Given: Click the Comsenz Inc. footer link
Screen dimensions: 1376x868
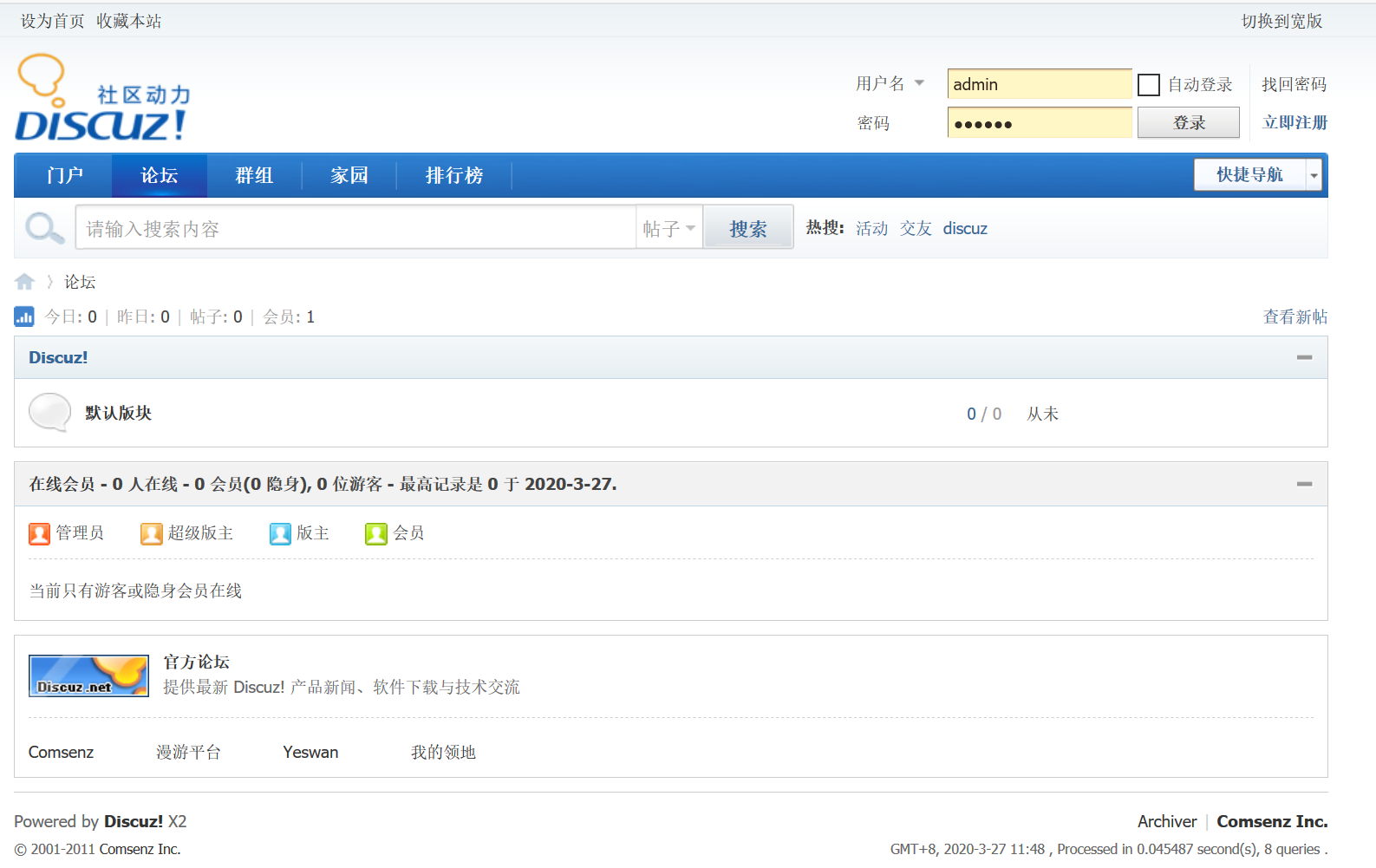Looking at the screenshot, I should (x=1272, y=821).
